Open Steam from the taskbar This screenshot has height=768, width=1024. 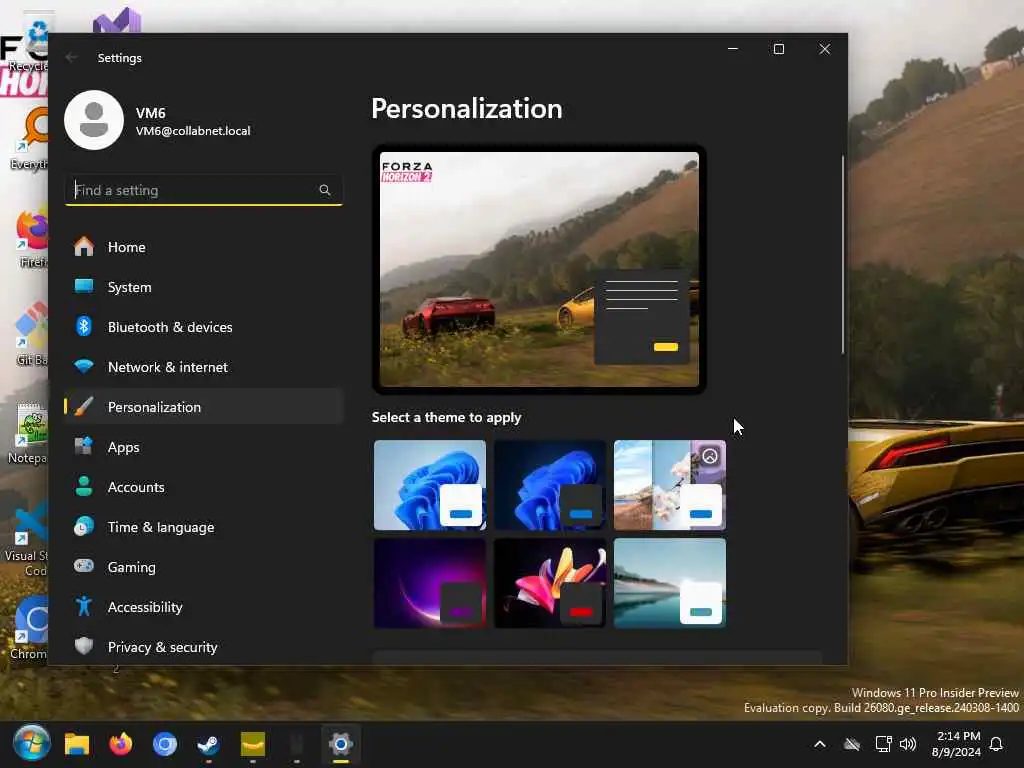[208, 744]
